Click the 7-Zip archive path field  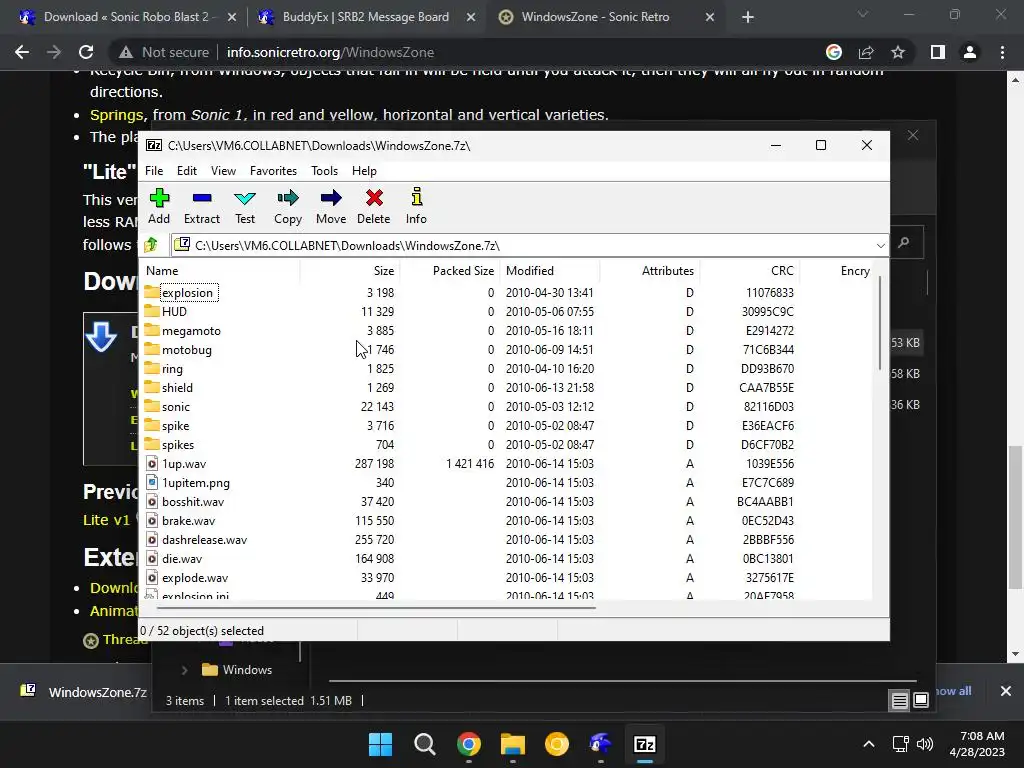[522, 246]
